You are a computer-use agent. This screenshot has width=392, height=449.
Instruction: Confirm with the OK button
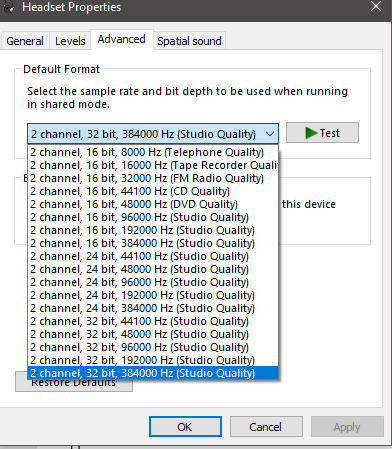click(x=185, y=426)
